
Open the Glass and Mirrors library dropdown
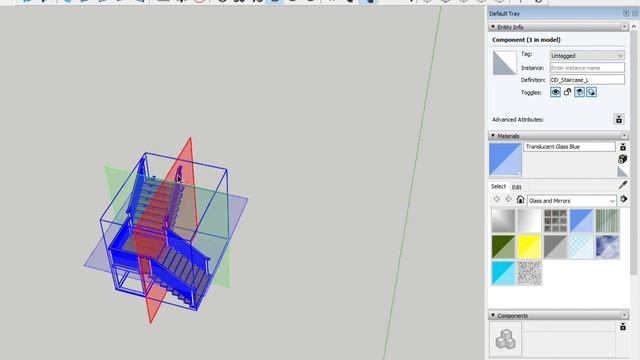click(x=571, y=201)
